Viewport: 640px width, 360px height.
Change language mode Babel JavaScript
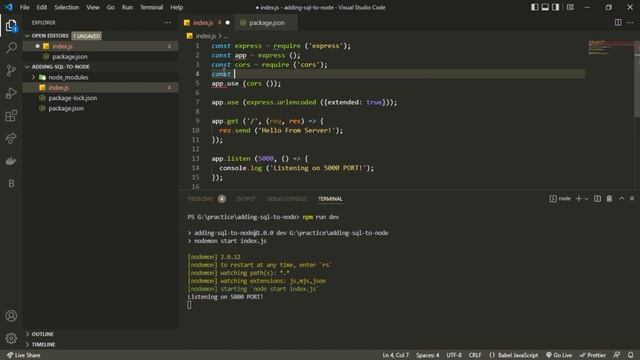[513, 355]
